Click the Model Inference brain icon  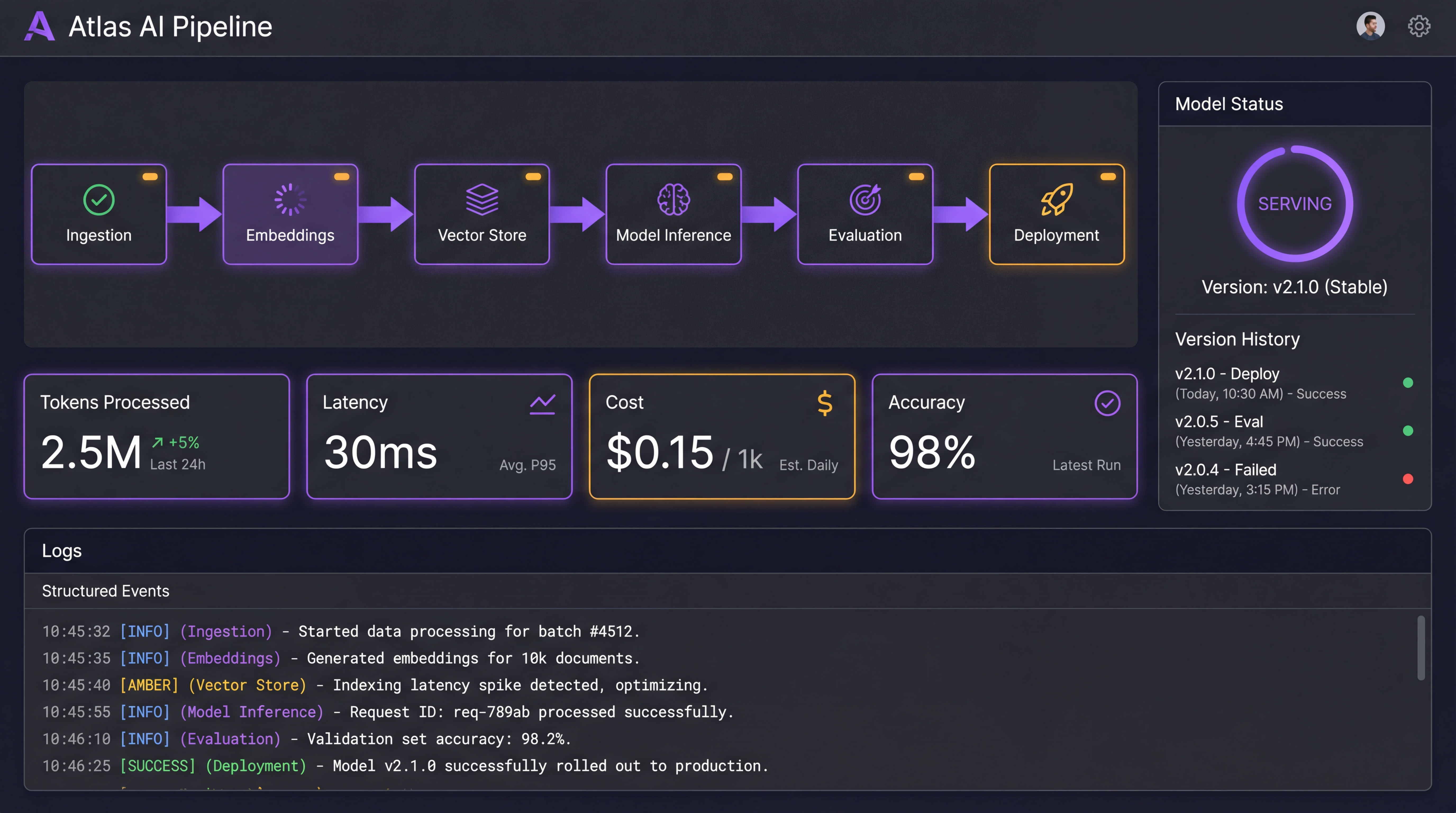673,200
